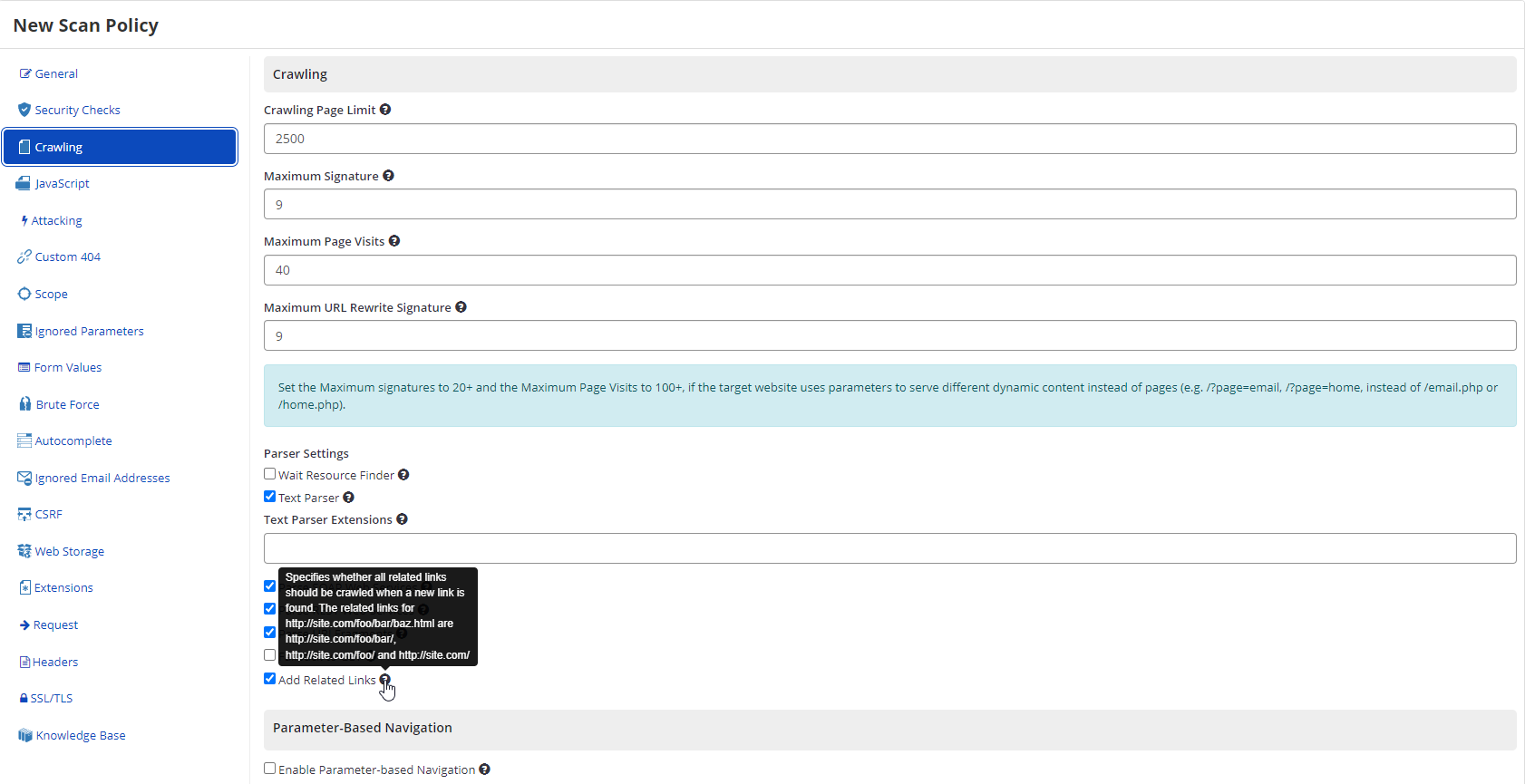Uncheck the Add Related Links checkbox
The height and width of the screenshot is (784, 1525).
click(270, 679)
